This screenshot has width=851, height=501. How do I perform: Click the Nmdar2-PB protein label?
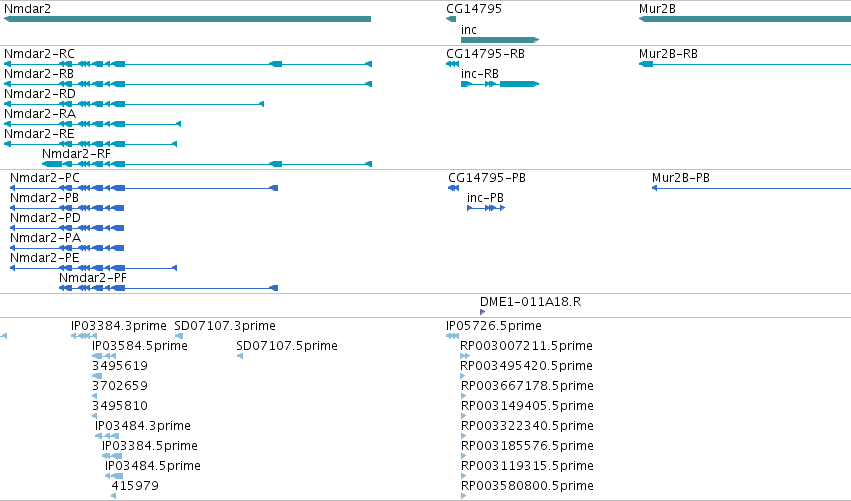pyautogui.click(x=44, y=198)
